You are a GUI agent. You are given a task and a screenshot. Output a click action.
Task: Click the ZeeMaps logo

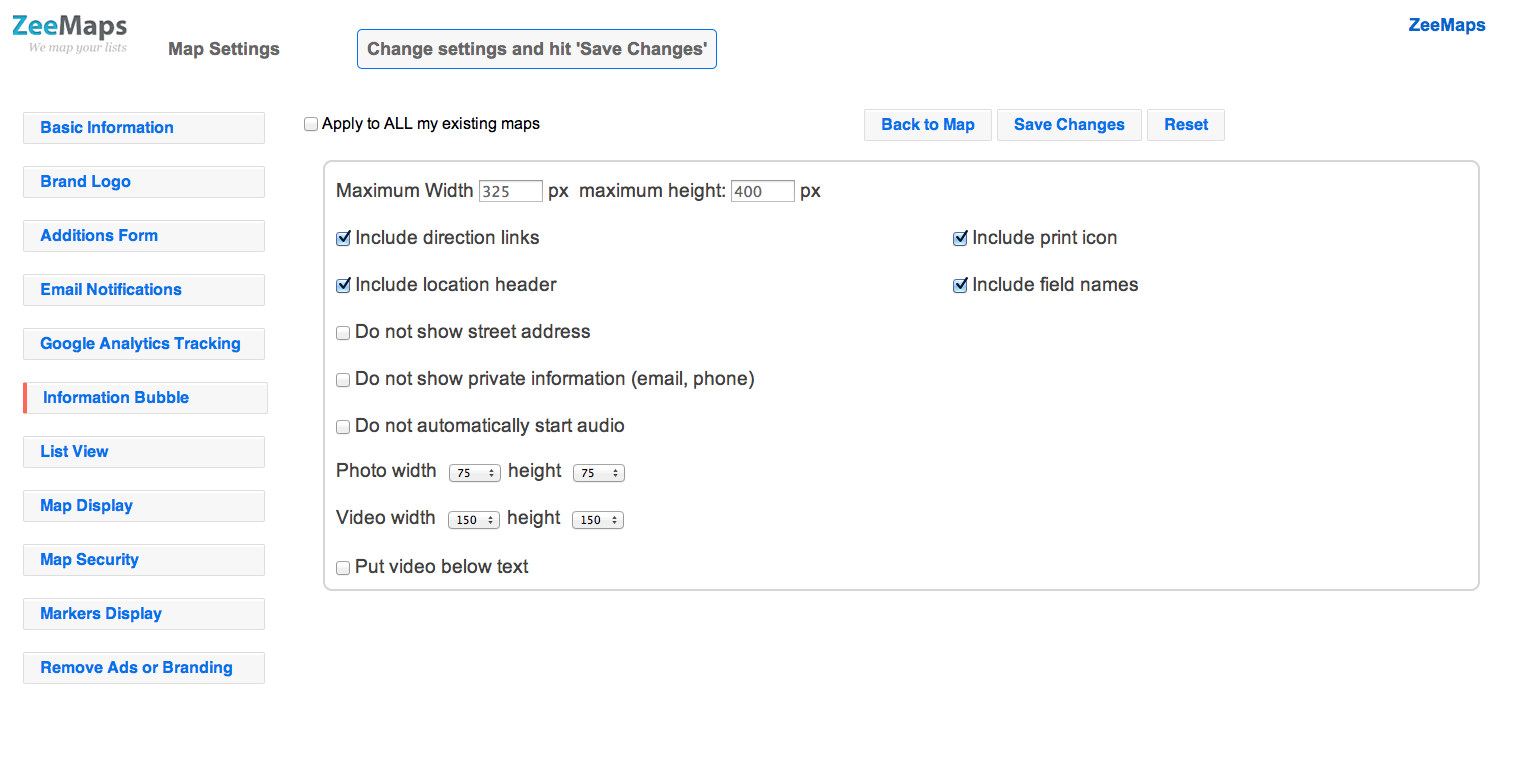(70, 33)
